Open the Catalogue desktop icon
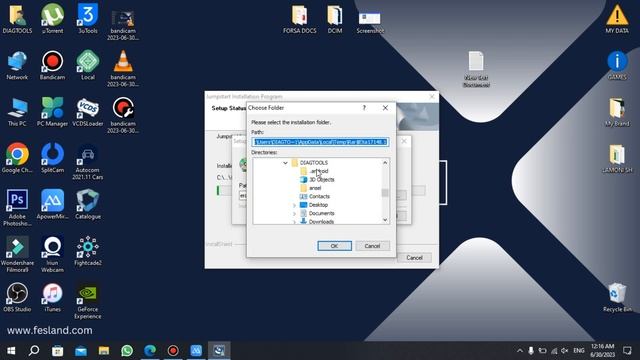Viewport: 640px width, 360px height. [x=88, y=204]
